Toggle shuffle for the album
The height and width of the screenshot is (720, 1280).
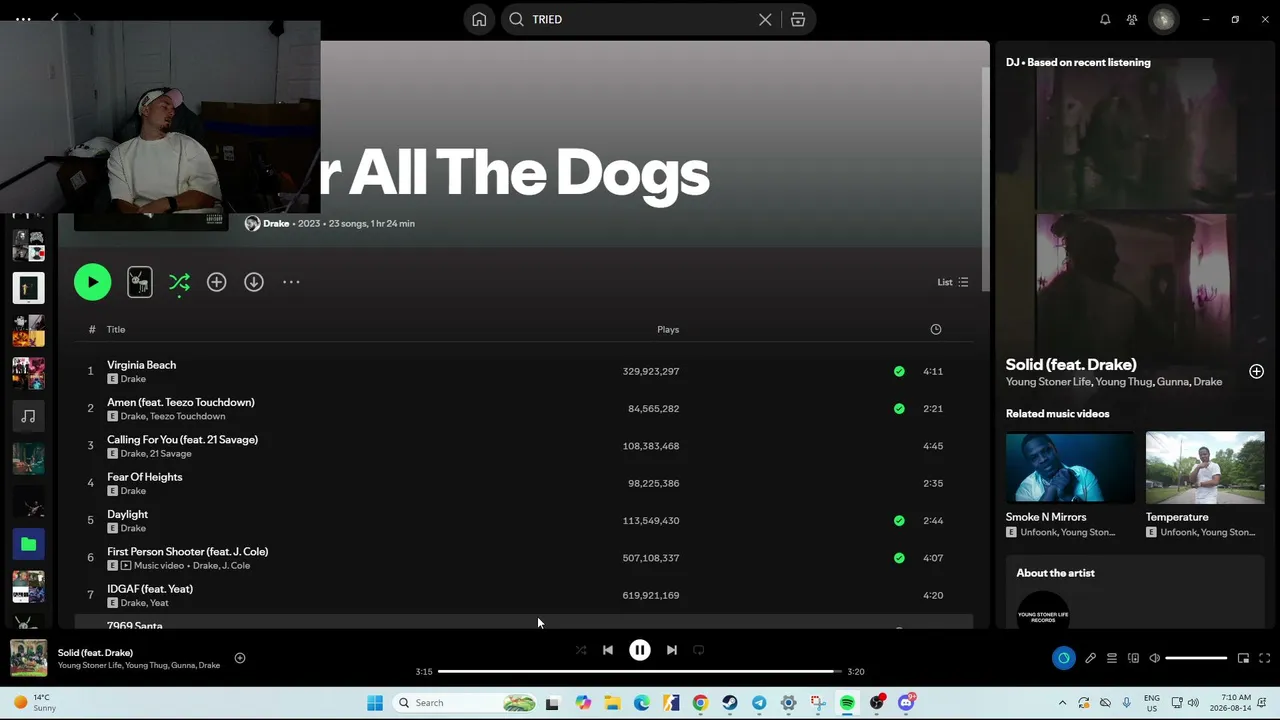tap(179, 283)
